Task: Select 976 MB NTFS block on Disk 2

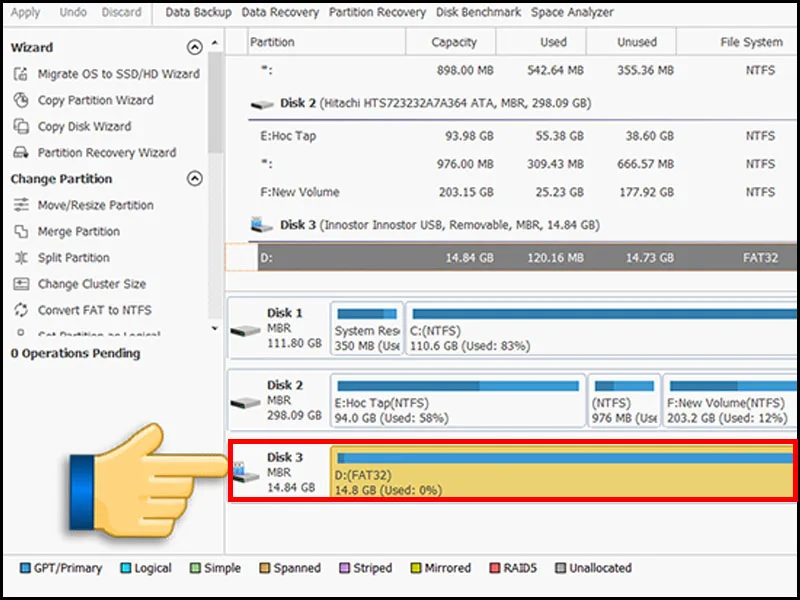Action: 624,402
